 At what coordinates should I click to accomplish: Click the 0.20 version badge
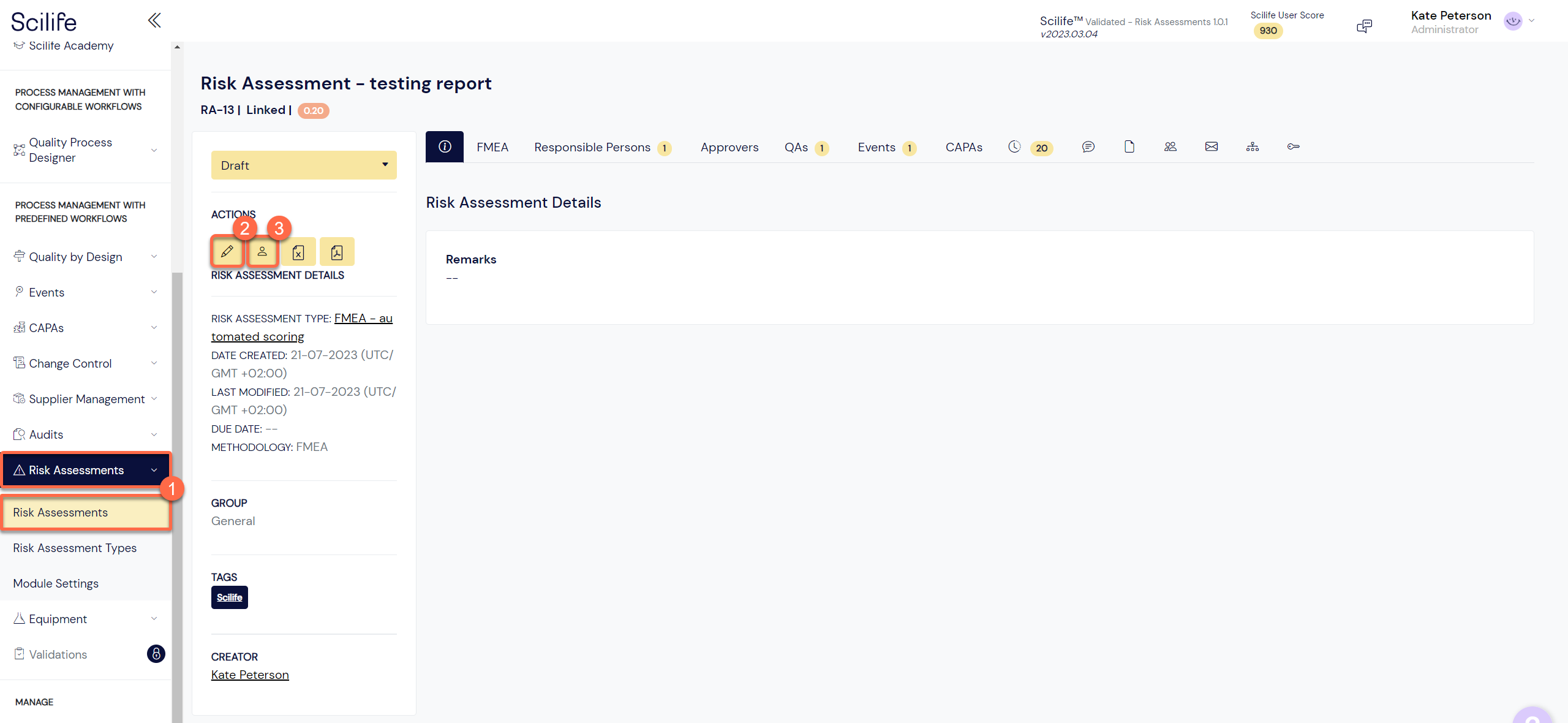pos(314,110)
